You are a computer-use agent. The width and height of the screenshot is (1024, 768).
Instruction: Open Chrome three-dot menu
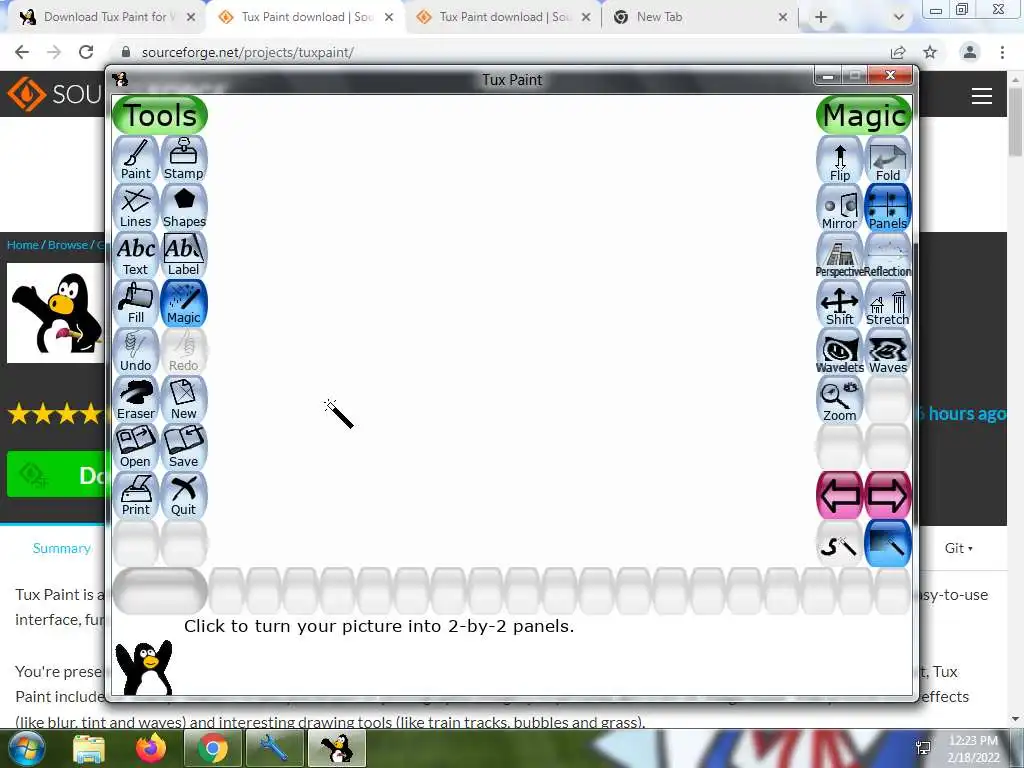[1002, 52]
